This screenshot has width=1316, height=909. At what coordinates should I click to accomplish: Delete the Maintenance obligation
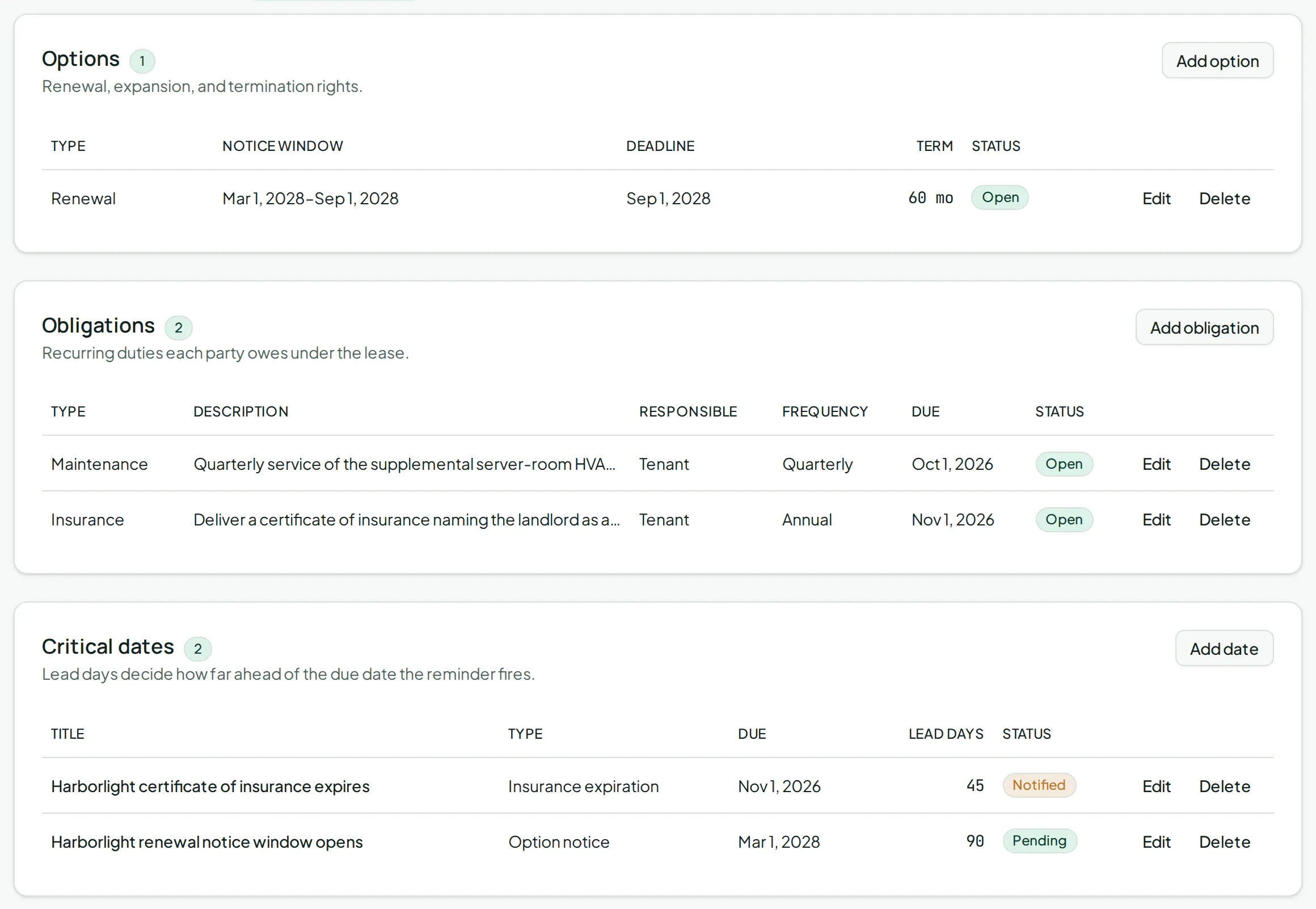[1224, 464]
